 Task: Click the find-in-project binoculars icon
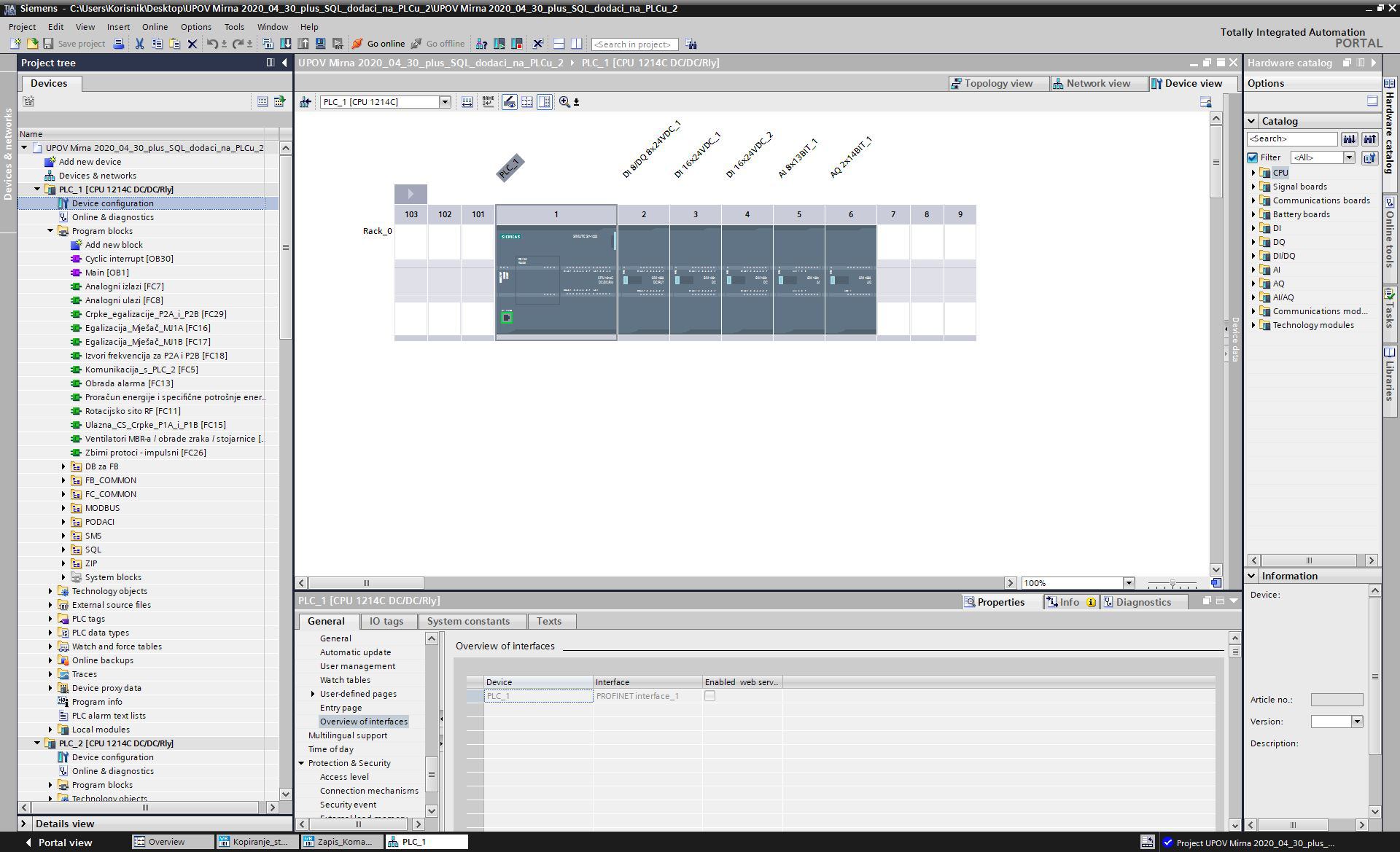(x=691, y=44)
